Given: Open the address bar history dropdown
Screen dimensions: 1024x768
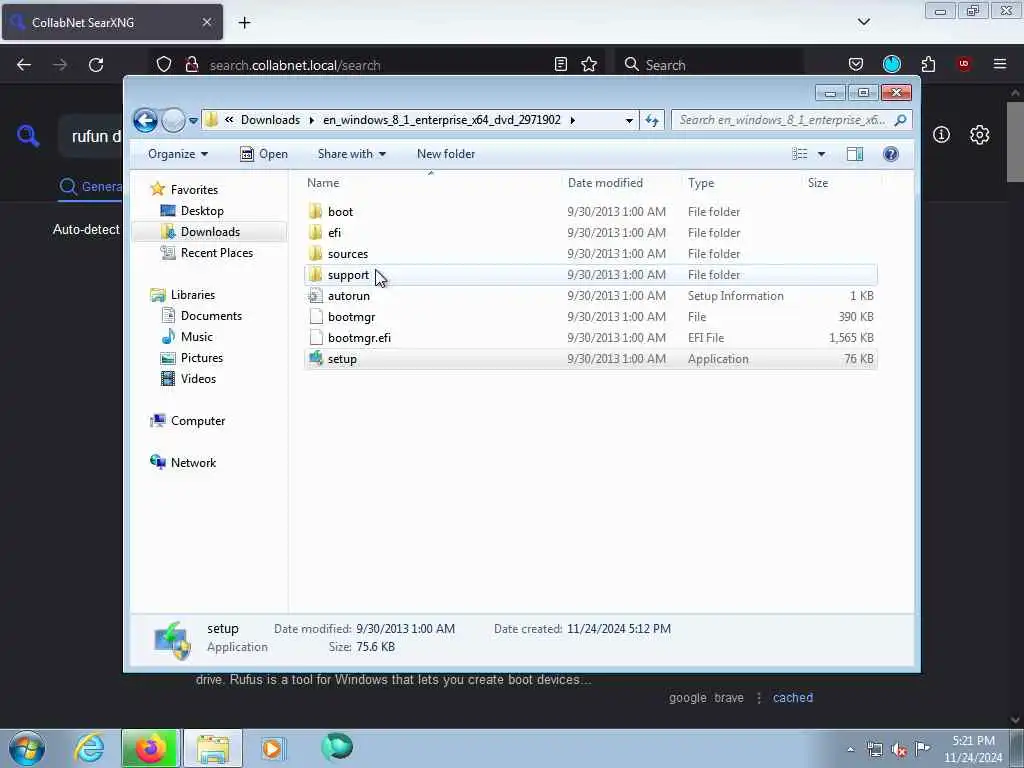Looking at the screenshot, I should [629, 120].
